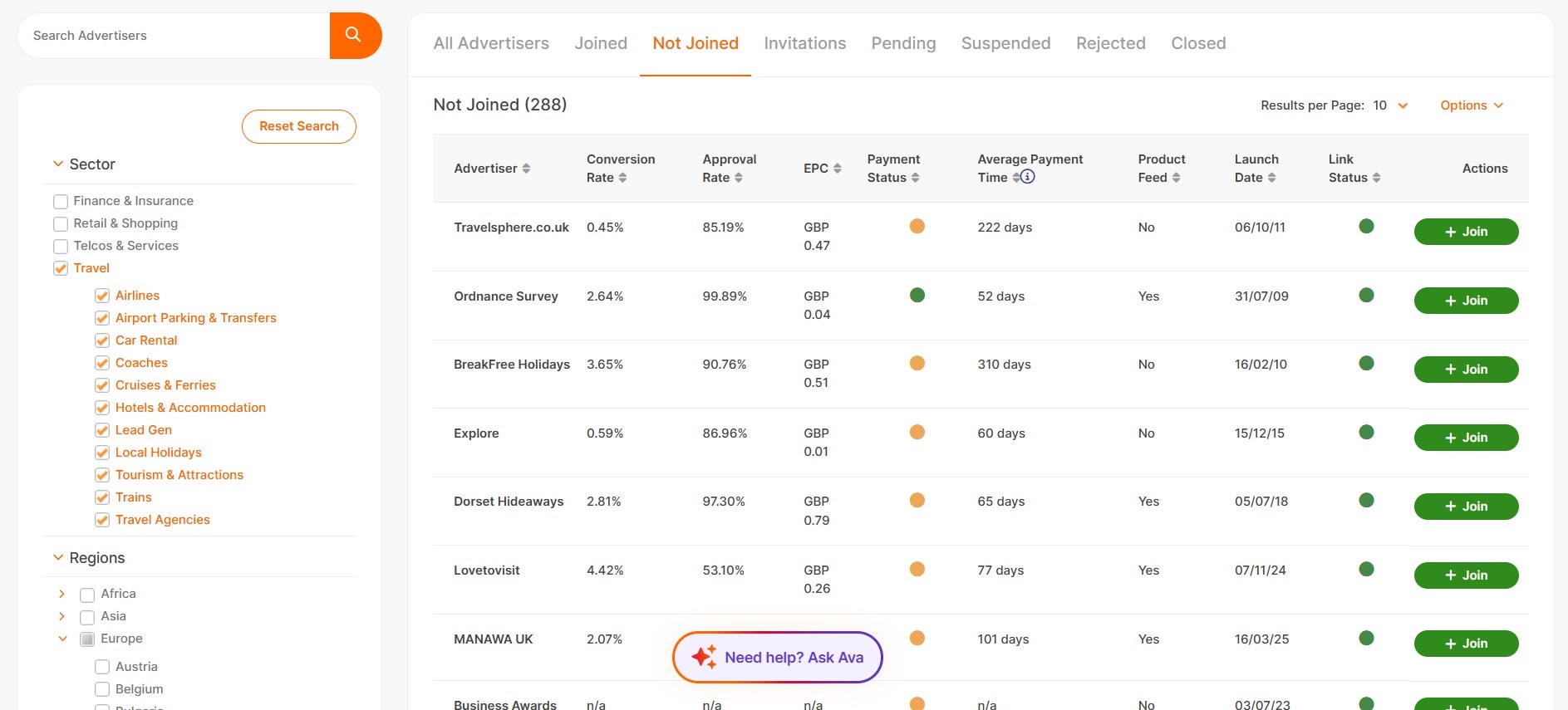Open Results per Page dropdown
The image size is (1568, 710).
1390,105
